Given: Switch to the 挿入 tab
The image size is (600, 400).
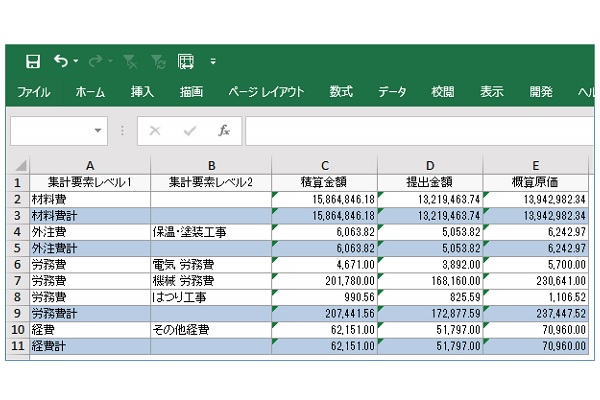Looking at the screenshot, I should pos(142,92).
